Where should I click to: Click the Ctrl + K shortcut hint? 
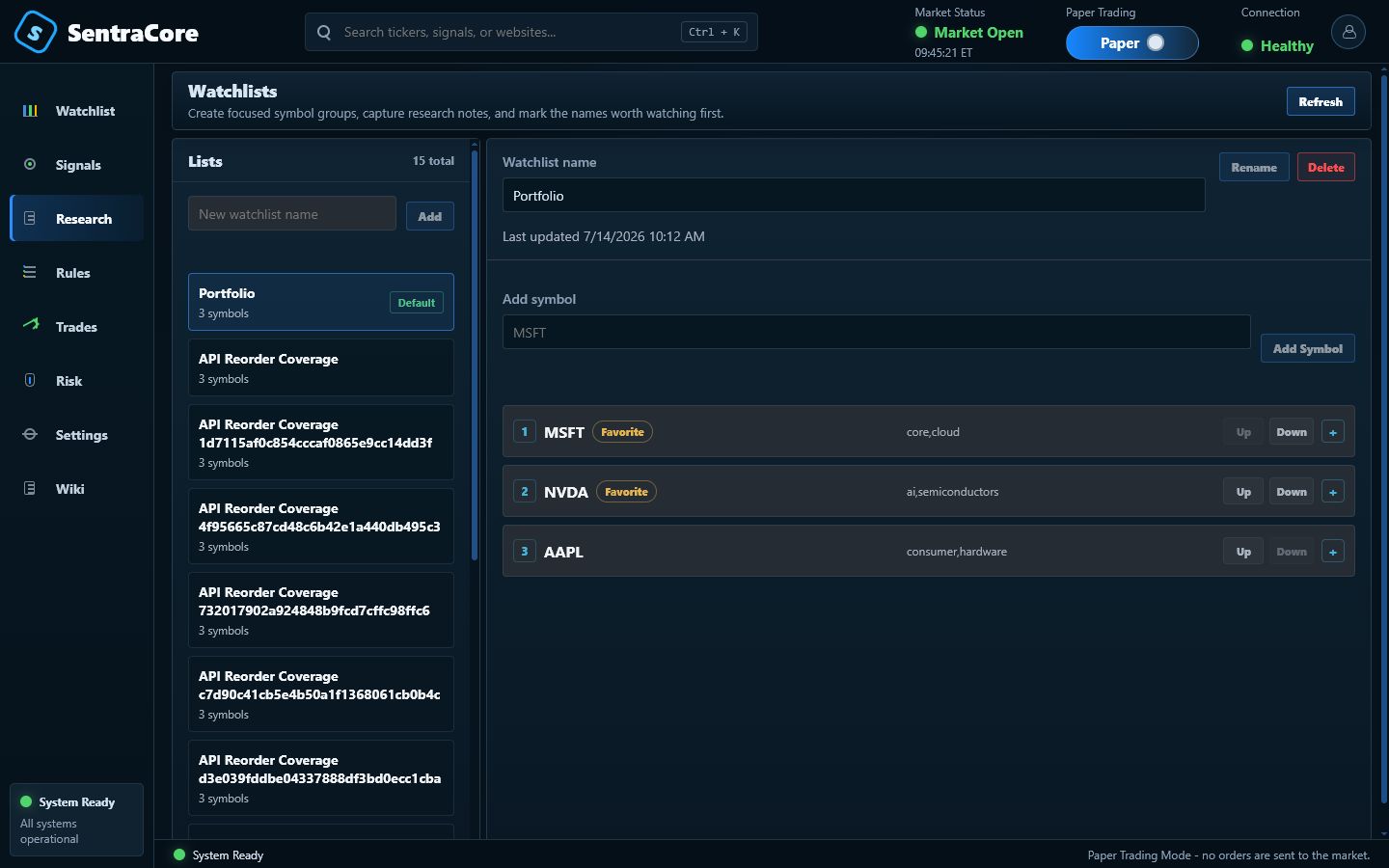pyautogui.click(x=714, y=32)
